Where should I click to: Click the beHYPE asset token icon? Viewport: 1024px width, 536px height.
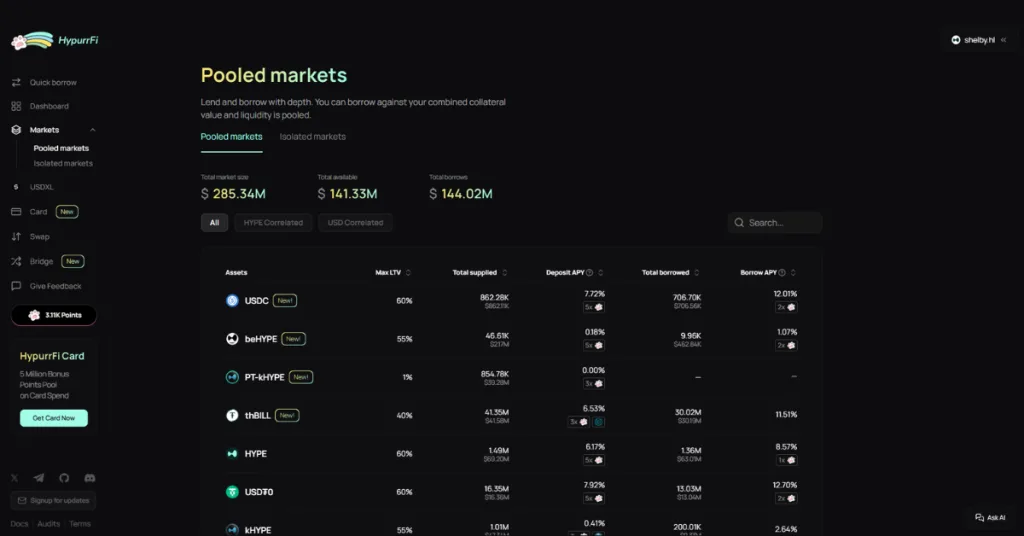coord(232,339)
